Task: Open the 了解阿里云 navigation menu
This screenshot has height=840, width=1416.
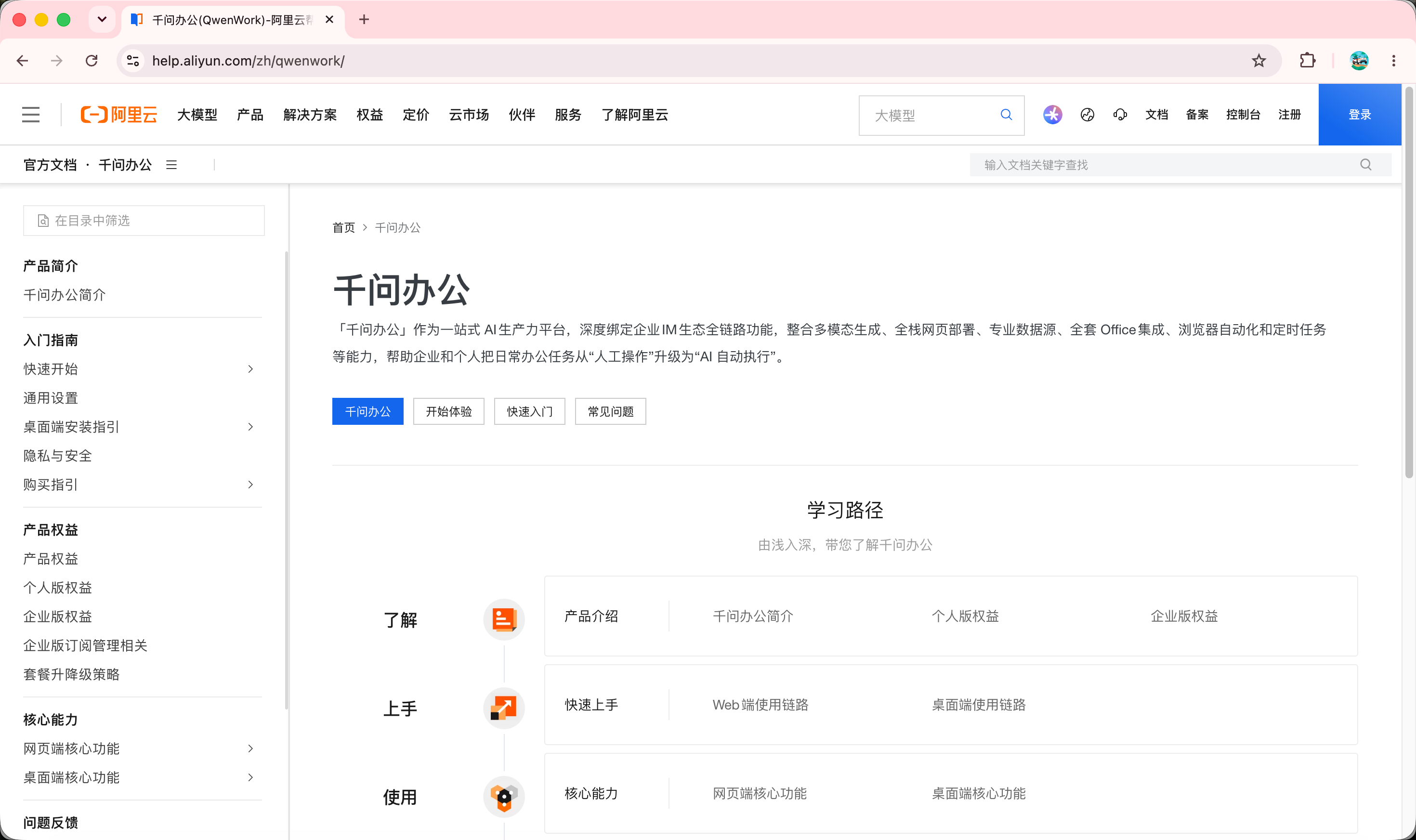Action: point(634,115)
